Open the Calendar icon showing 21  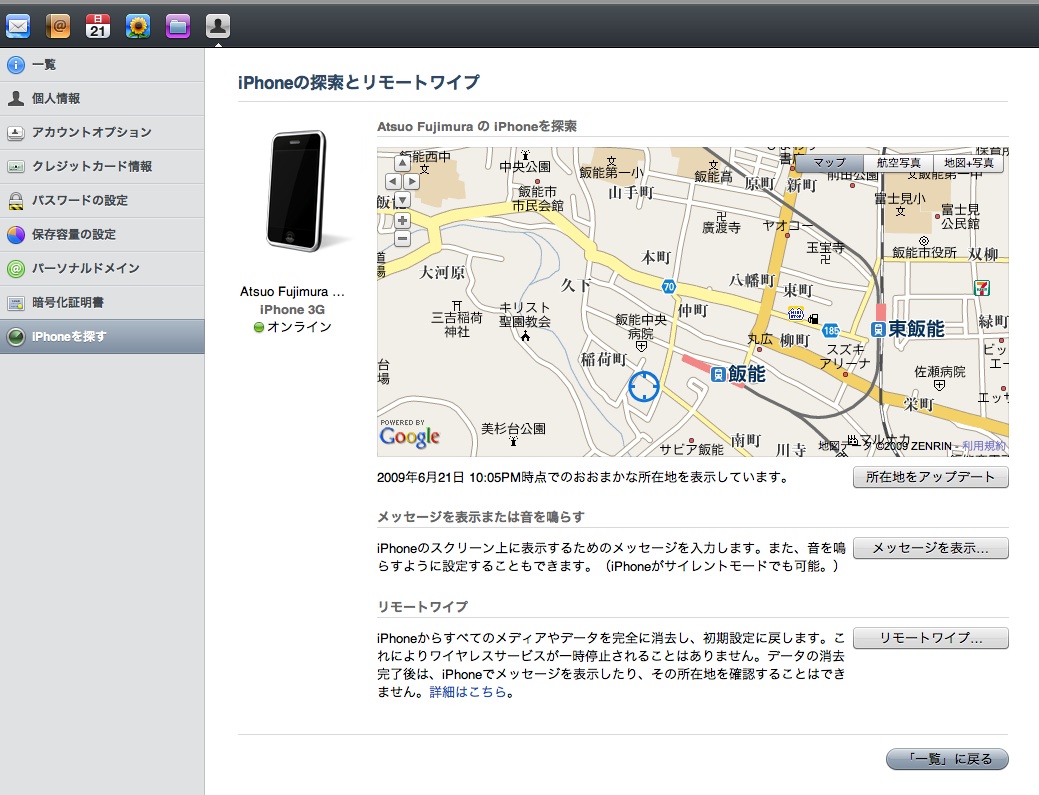click(98, 26)
